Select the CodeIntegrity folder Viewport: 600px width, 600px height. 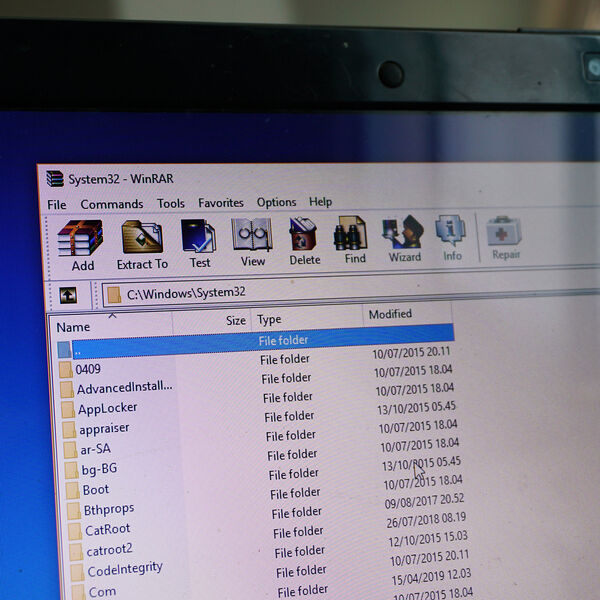124,569
